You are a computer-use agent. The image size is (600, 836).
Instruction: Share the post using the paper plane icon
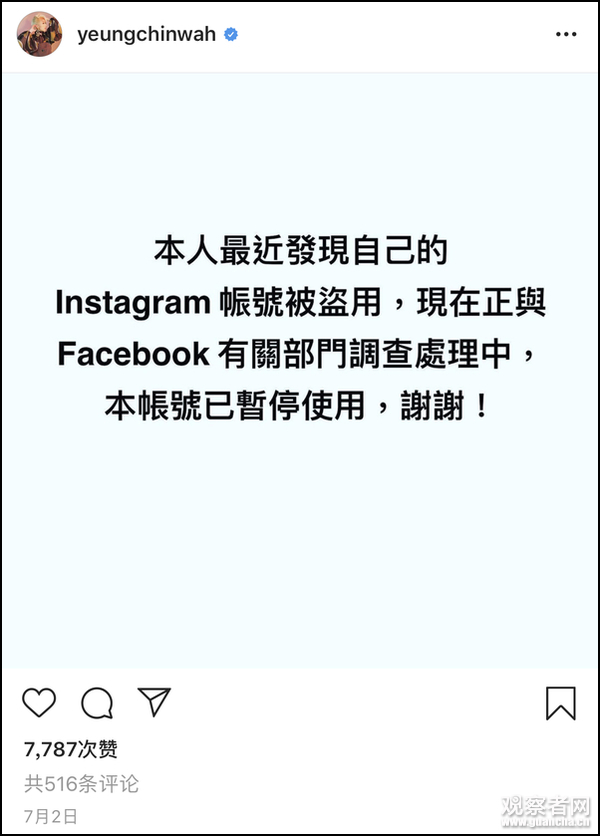pos(154,702)
